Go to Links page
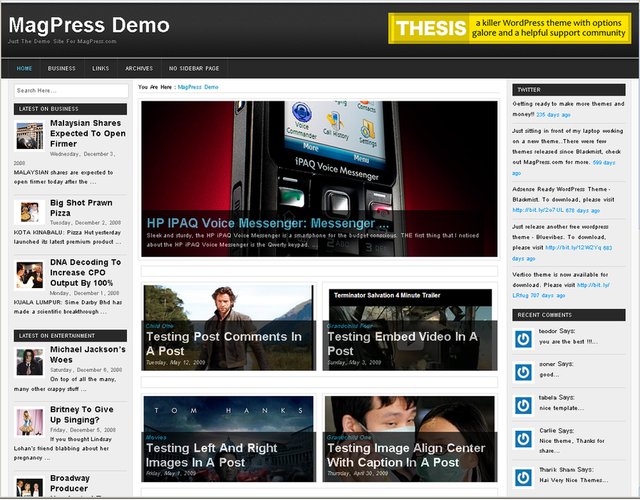Screen dimensions: 640x500 [100, 68]
